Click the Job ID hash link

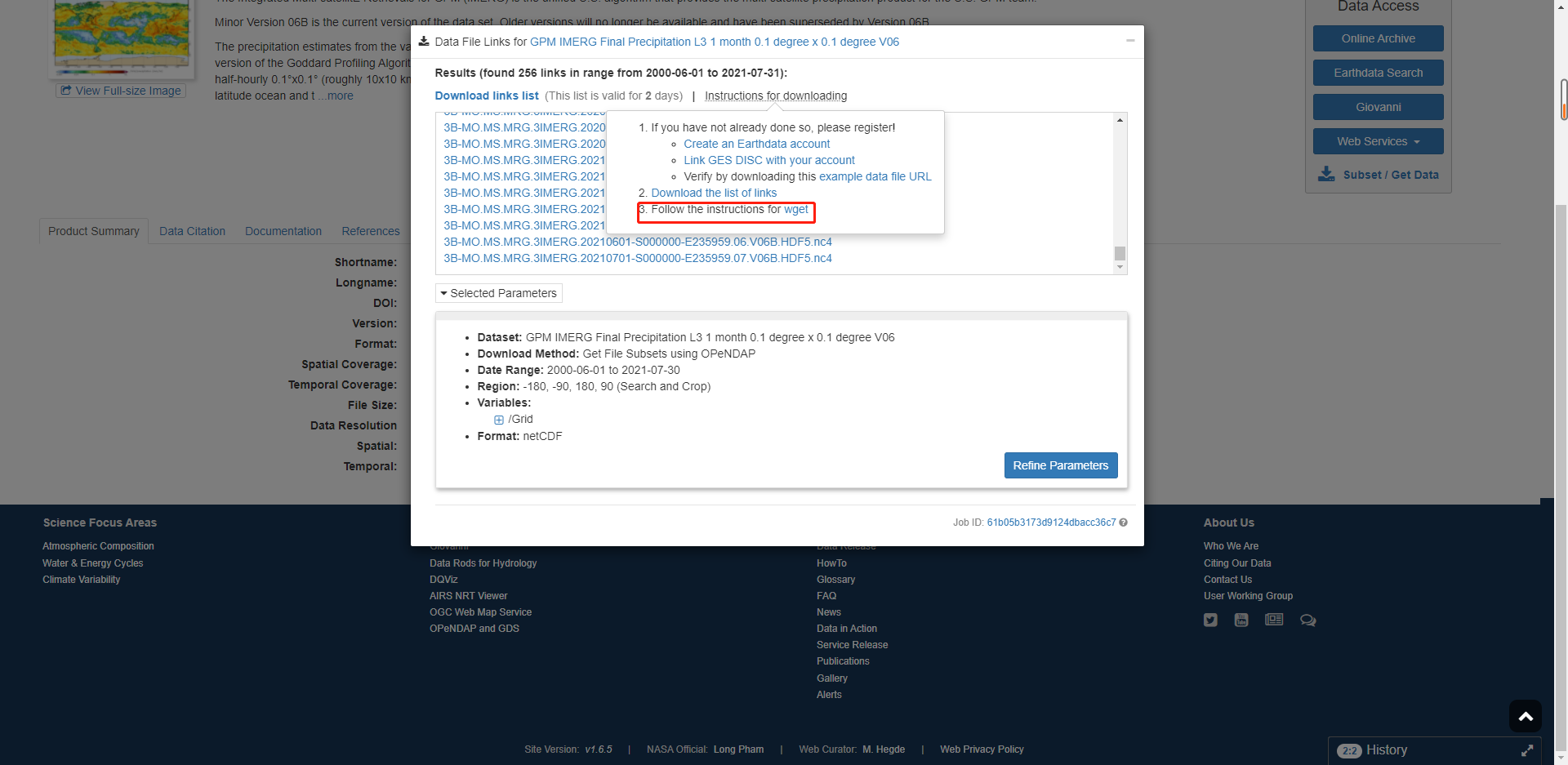[x=1051, y=523]
